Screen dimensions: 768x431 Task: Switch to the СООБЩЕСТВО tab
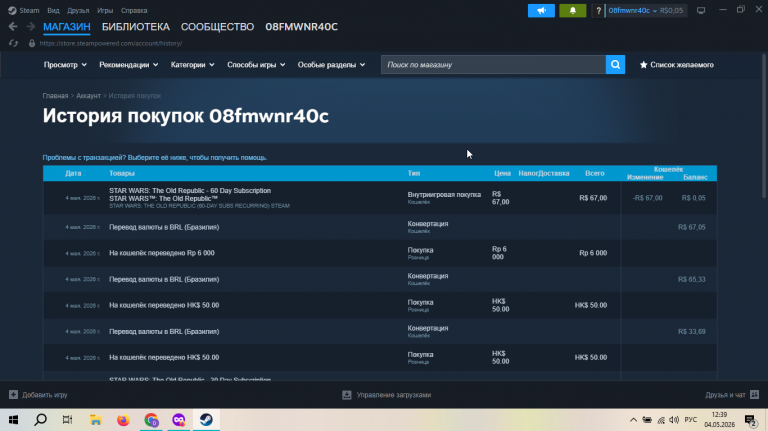[x=217, y=27]
